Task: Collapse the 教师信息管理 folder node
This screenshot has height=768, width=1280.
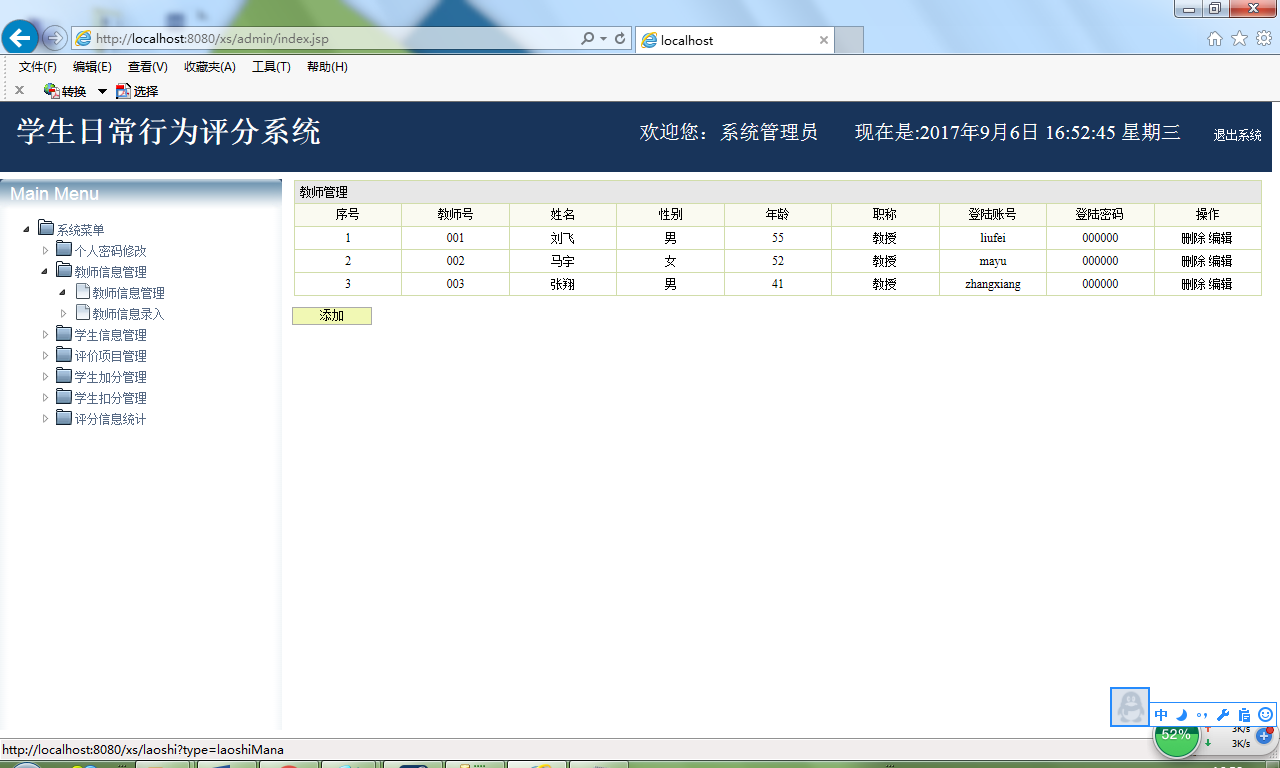Action: 45,271
